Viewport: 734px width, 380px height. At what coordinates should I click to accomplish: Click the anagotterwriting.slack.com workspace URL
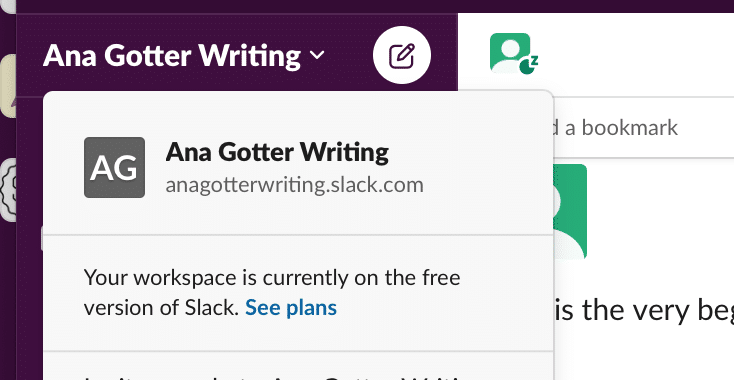click(x=294, y=185)
